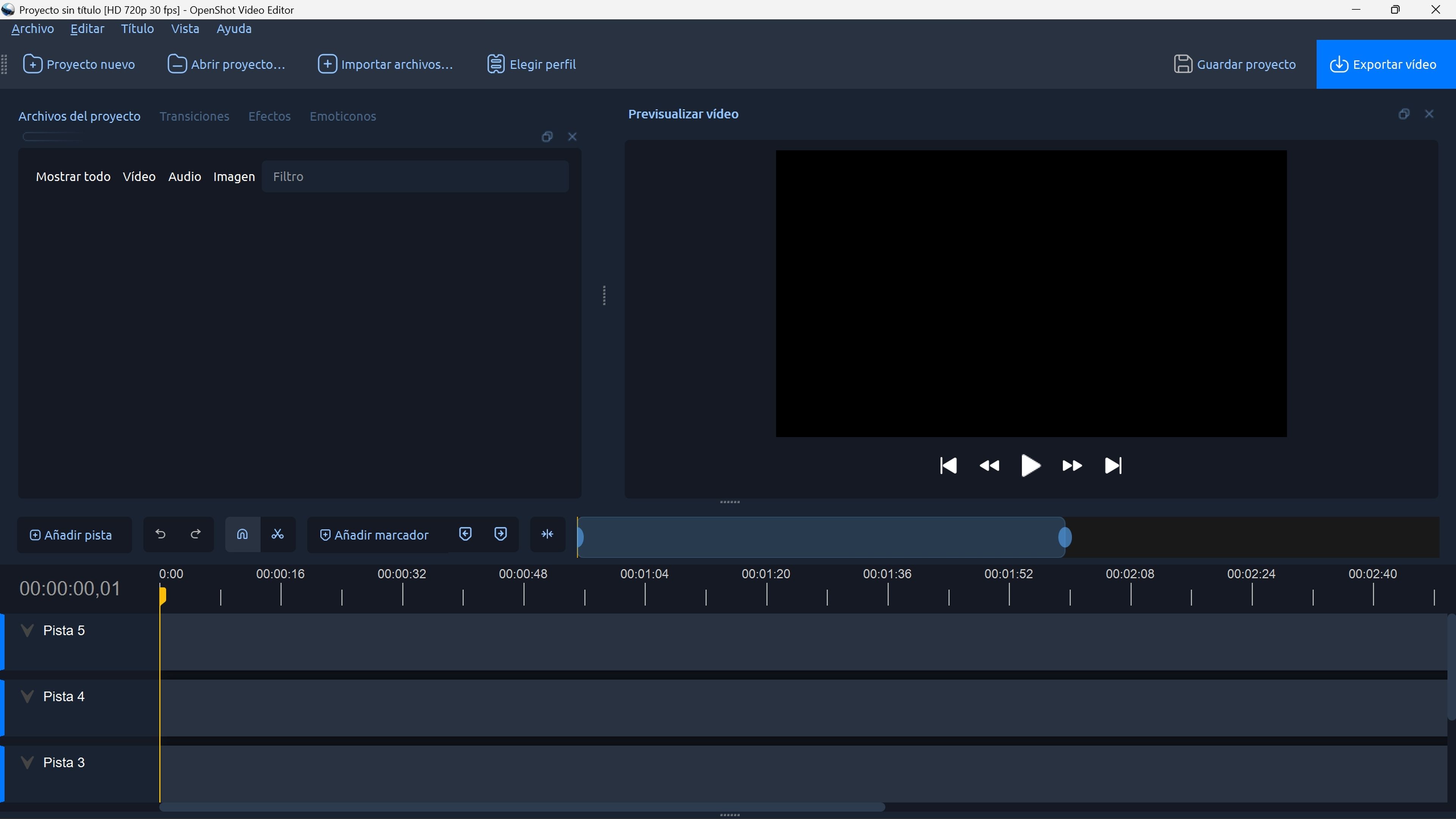Open a project with Abrir proyecto

coord(226,64)
